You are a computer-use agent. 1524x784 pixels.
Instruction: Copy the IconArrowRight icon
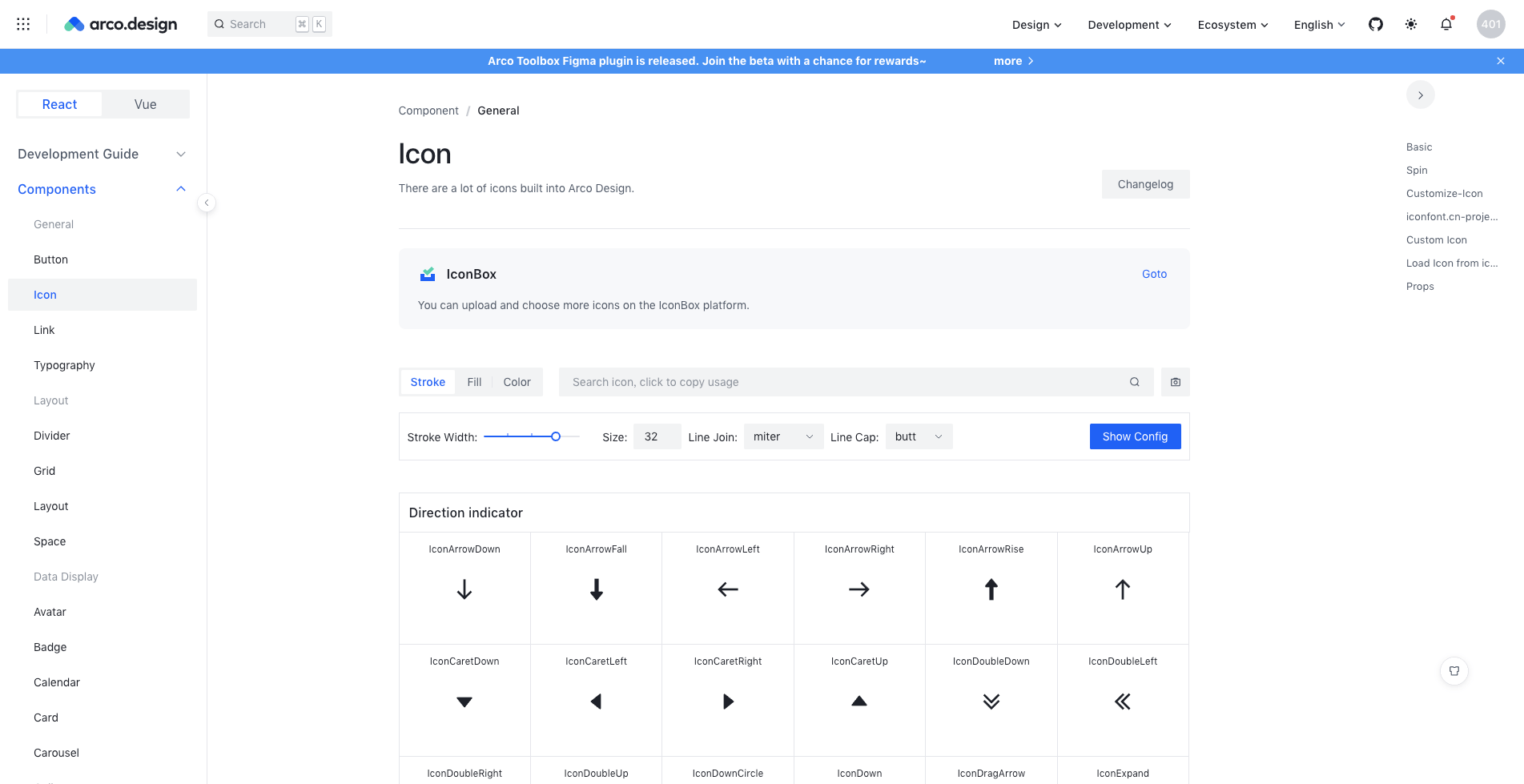coord(859,589)
